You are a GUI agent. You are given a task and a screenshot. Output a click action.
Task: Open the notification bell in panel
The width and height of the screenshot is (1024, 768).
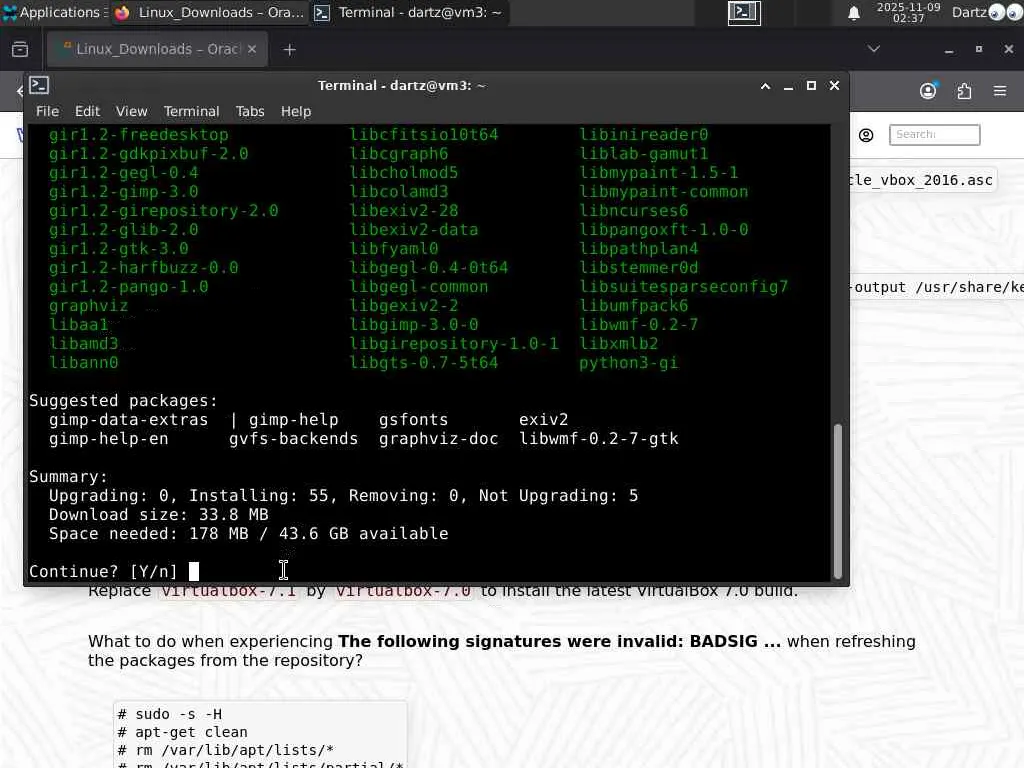point(854,13)
